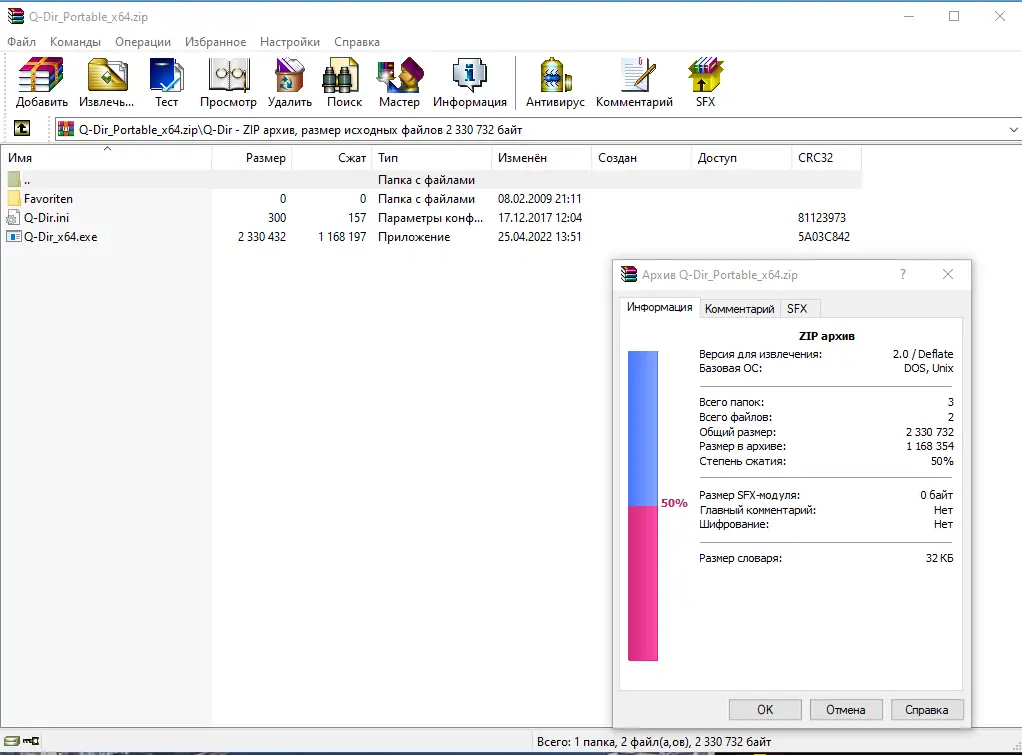Click the size value 2 330 432
Screen dimensions: 1022x755
click(x=262, y=237)
